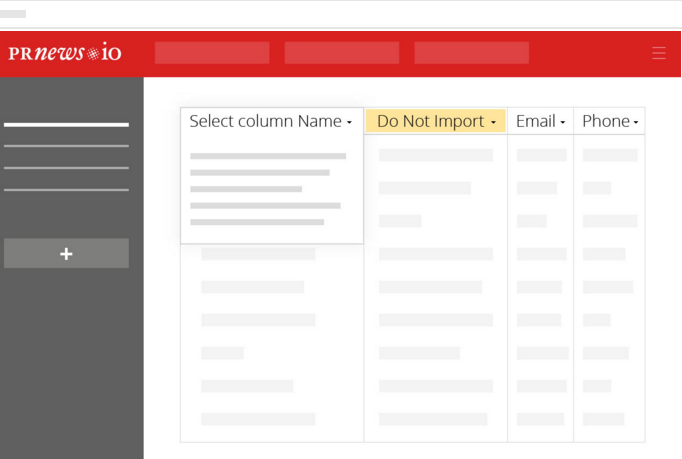The height and width of the screenshot is (459, 682).
Task: Open the hamburger menu icon
Action: click(659, 53)
